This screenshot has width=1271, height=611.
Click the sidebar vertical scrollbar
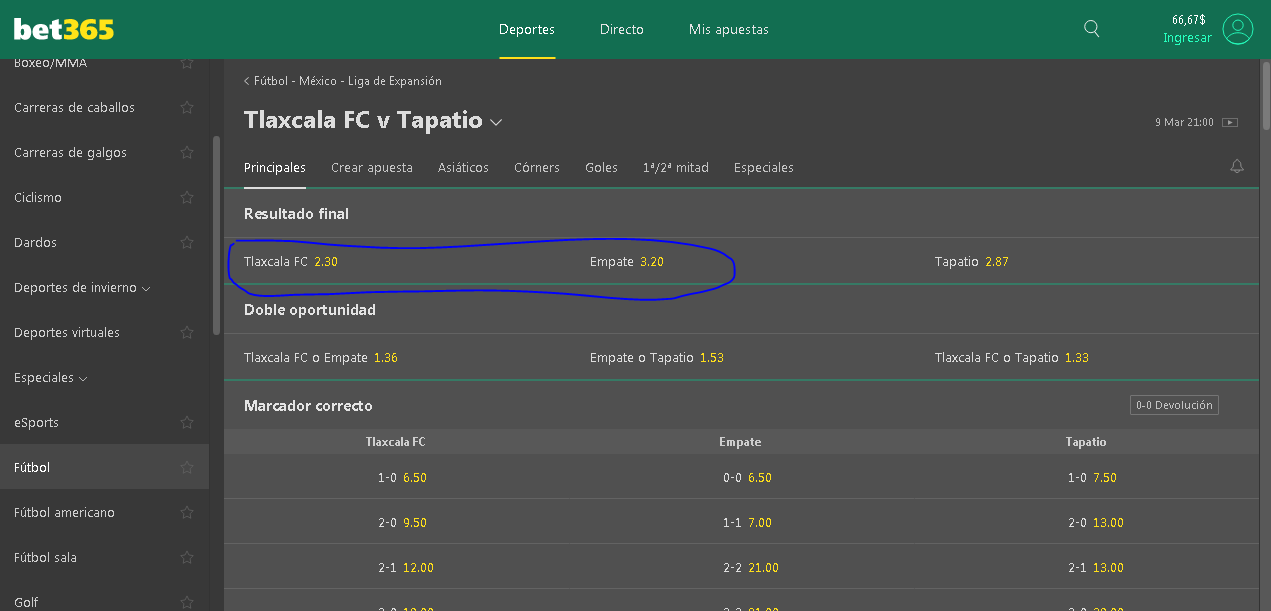216,235
